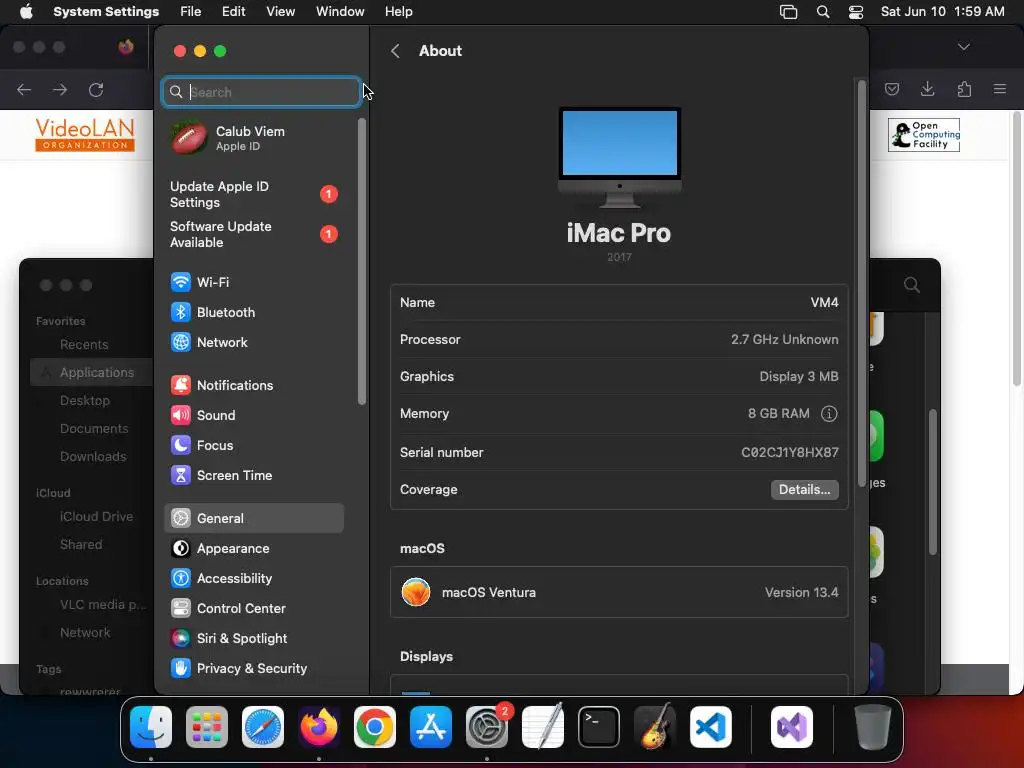Launch Safari from the Dock
The image size is (1024, 768).
pos(263,727)
